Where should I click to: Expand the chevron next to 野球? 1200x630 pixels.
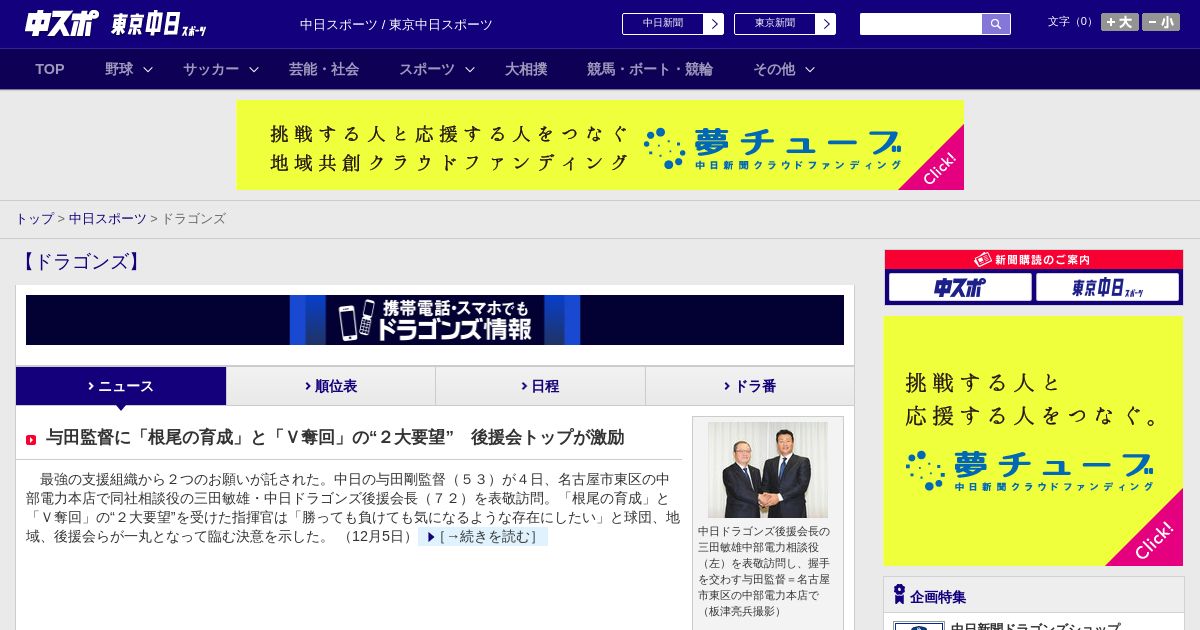point(148,69)
